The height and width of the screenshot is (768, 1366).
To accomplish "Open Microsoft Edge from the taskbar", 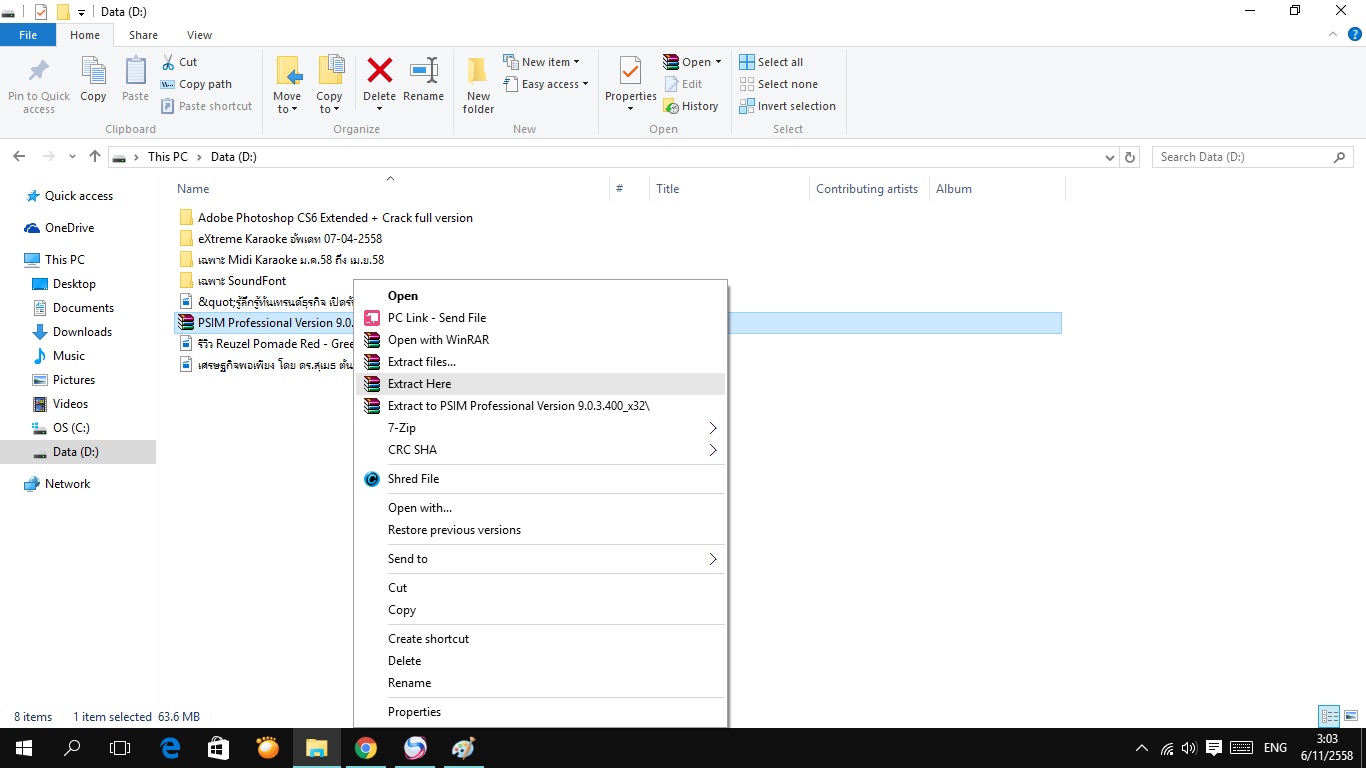I will [x=170, y=748].
